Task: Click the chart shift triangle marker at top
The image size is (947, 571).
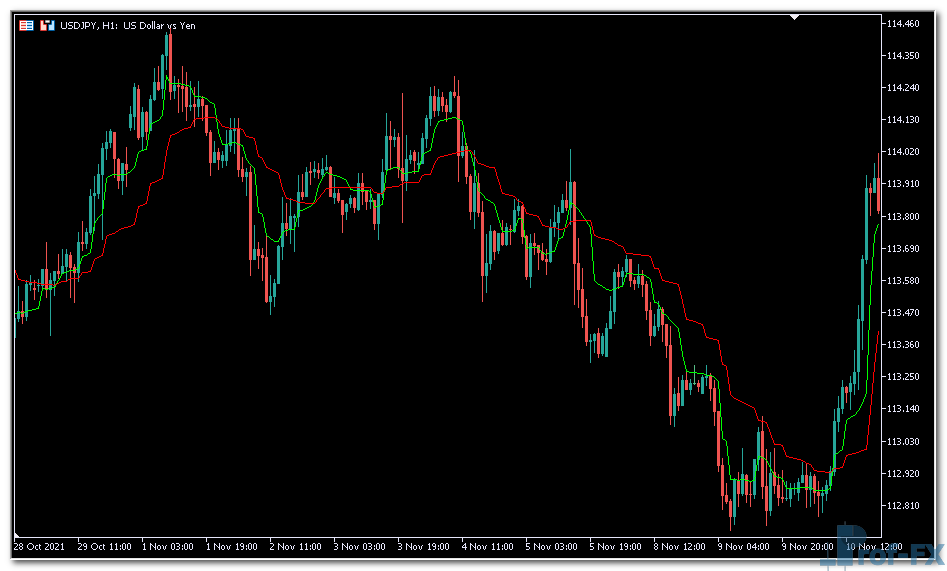Action: tap(795, 17)
